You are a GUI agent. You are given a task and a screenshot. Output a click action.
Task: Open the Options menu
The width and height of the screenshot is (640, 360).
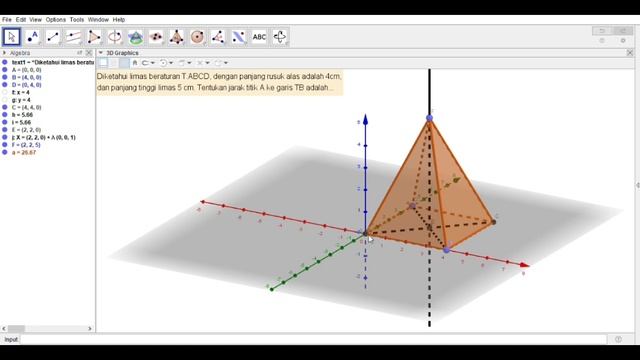click(56, 20)
